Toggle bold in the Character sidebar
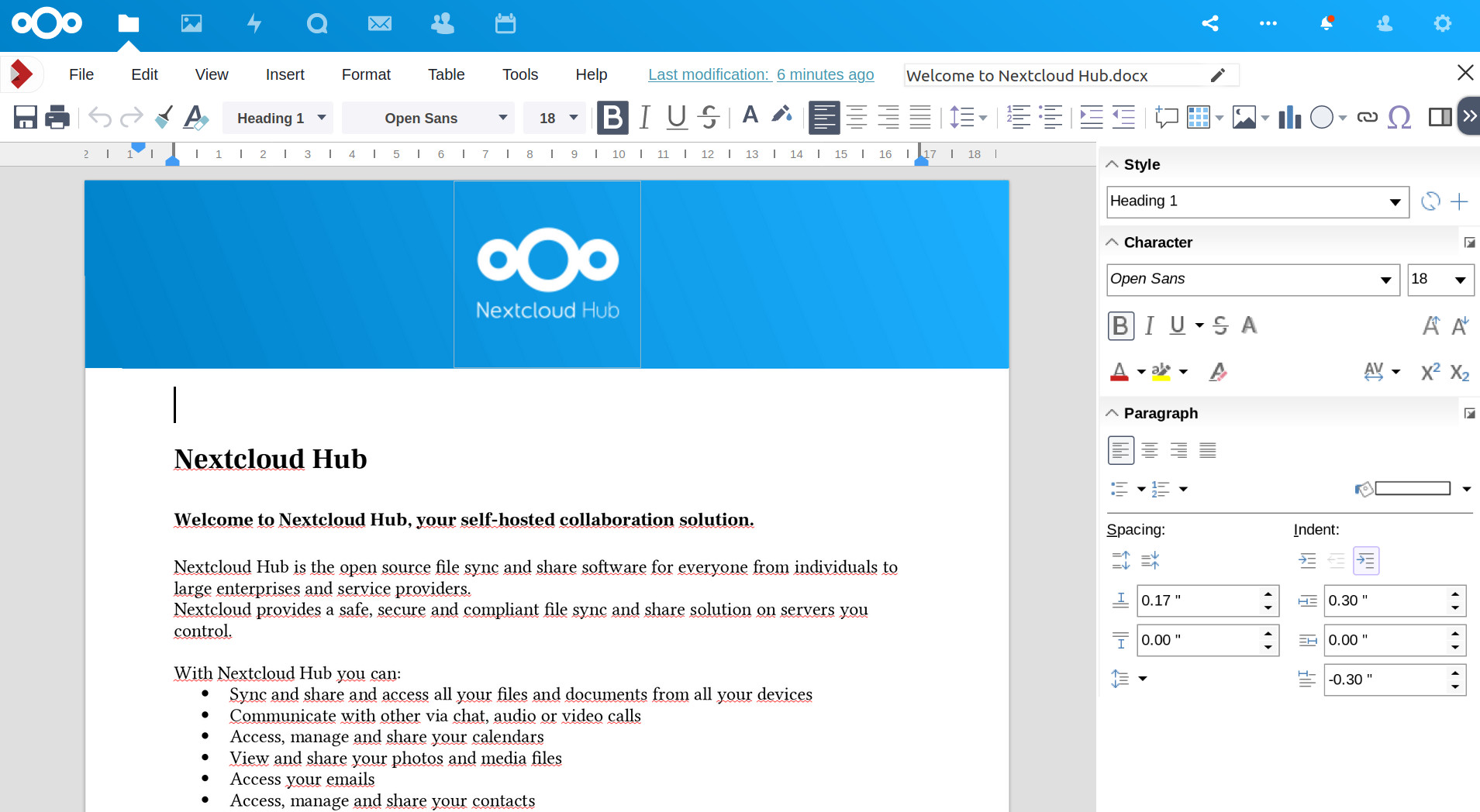Viewport: 1480px width, 812px height. coord(1119,325)
